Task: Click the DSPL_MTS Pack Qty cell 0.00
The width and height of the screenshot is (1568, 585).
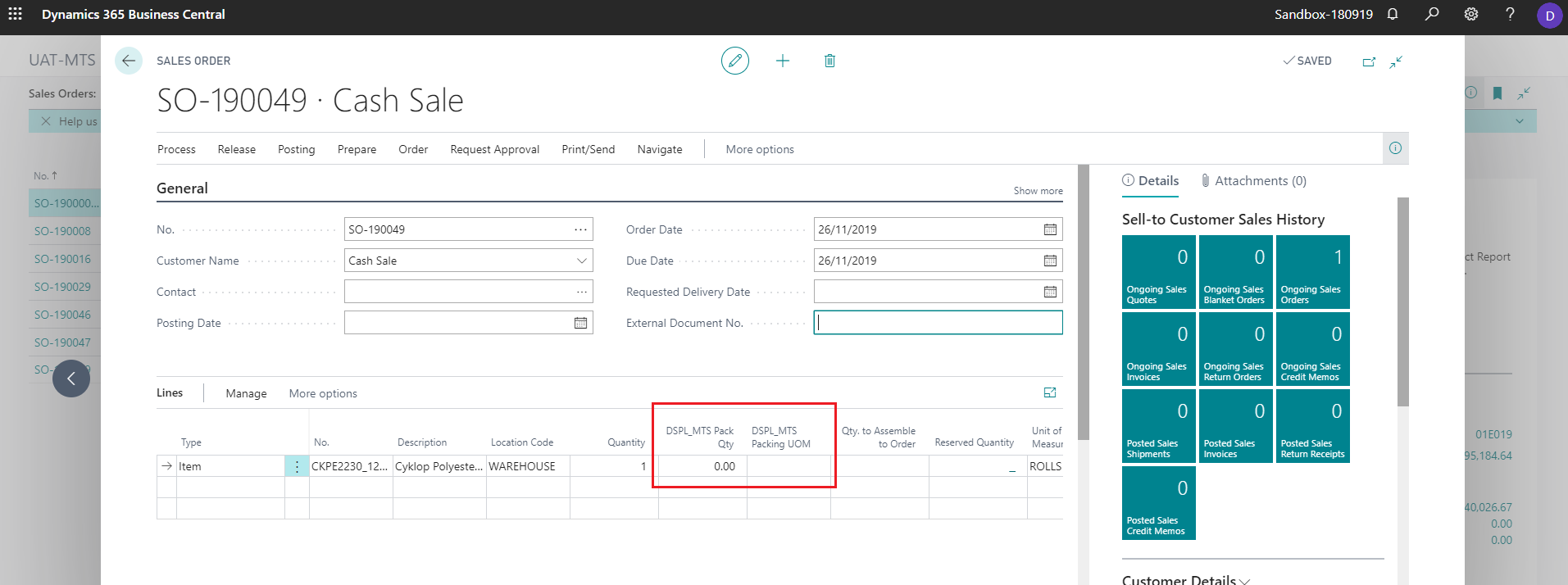Action: (x=702, y=466)
